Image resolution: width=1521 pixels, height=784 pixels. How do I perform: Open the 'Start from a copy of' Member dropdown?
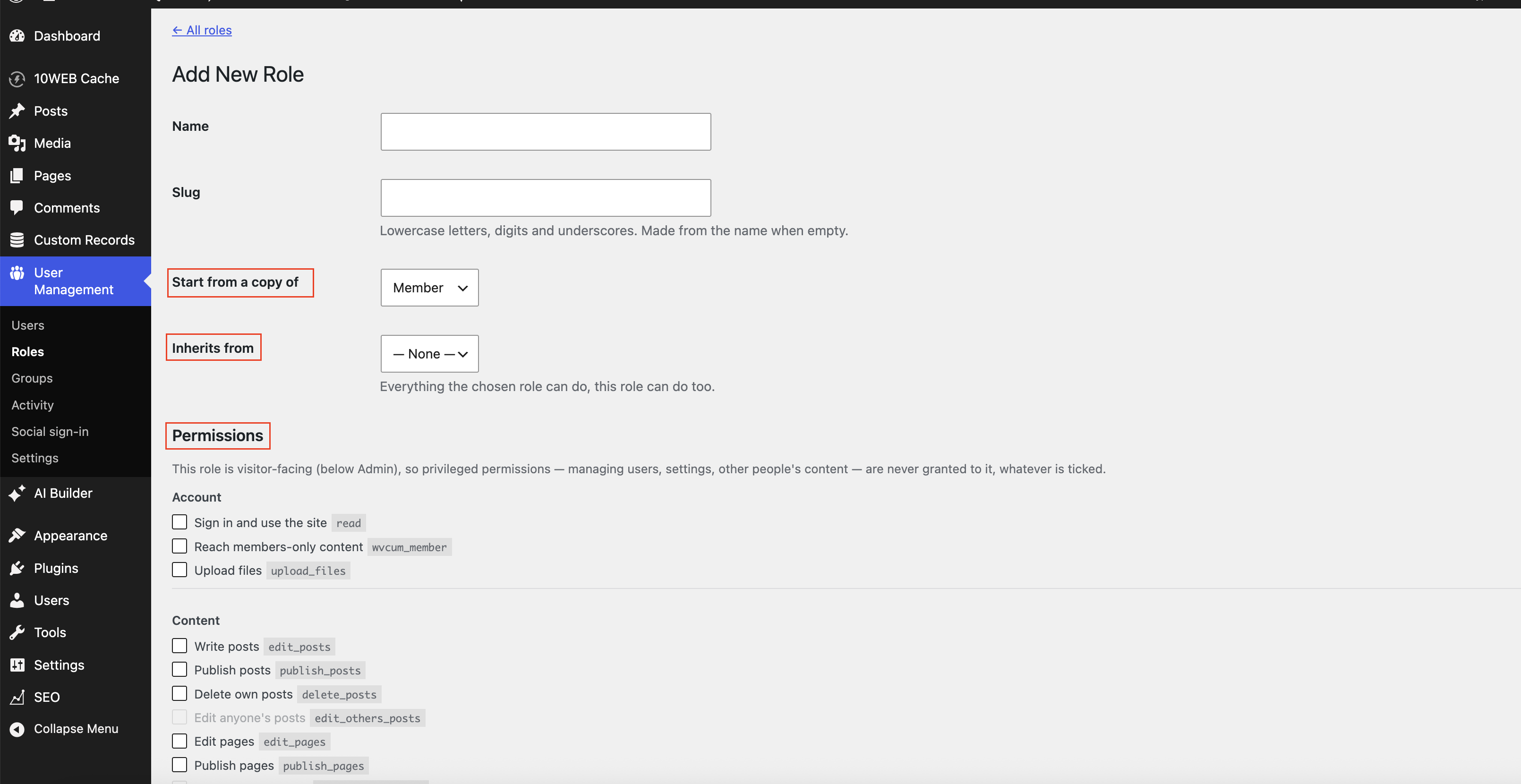[x=429, y=288]
